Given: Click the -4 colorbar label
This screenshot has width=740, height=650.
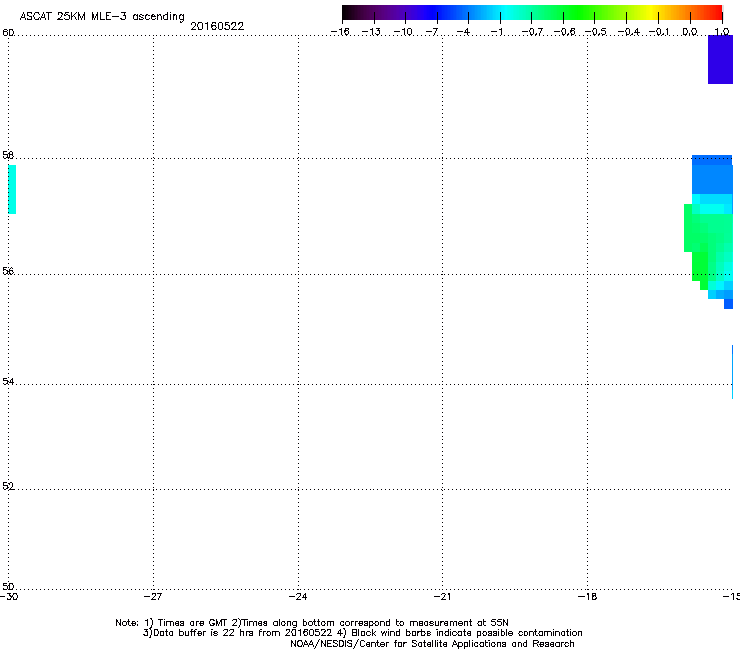Looking at the screenshot, I should point(463,32).
